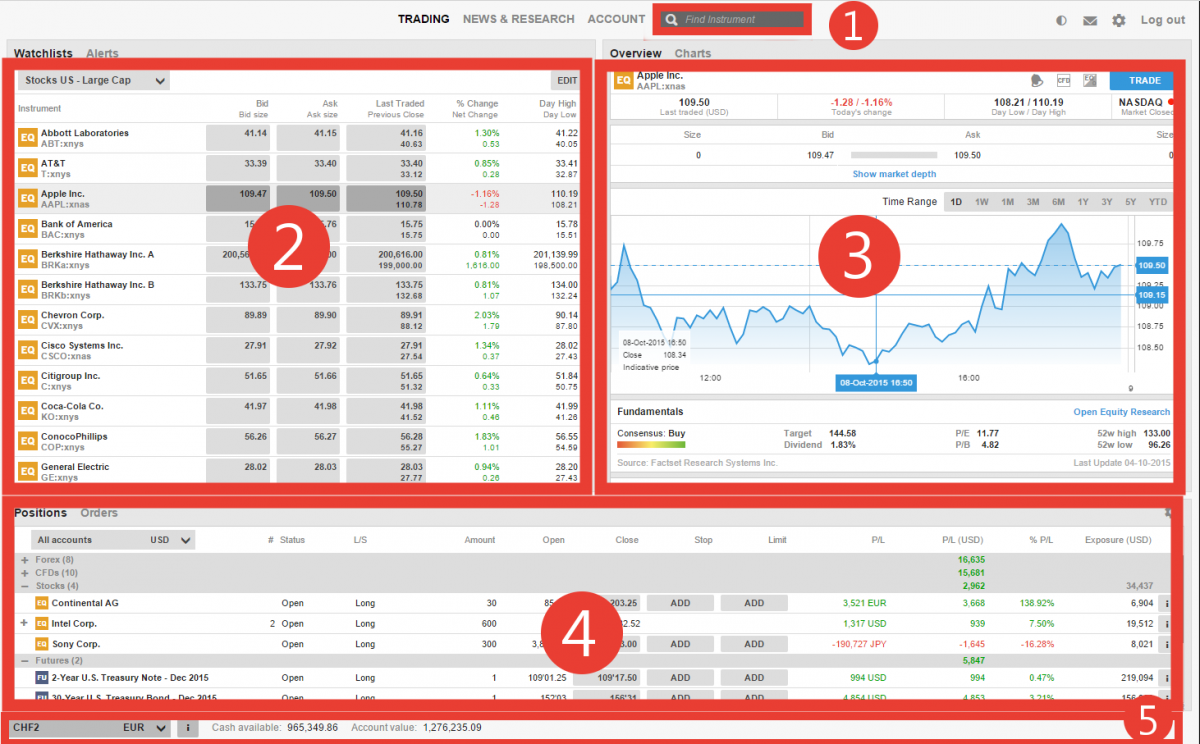Expand the CFDs (10) positions group

click(25, 573)
